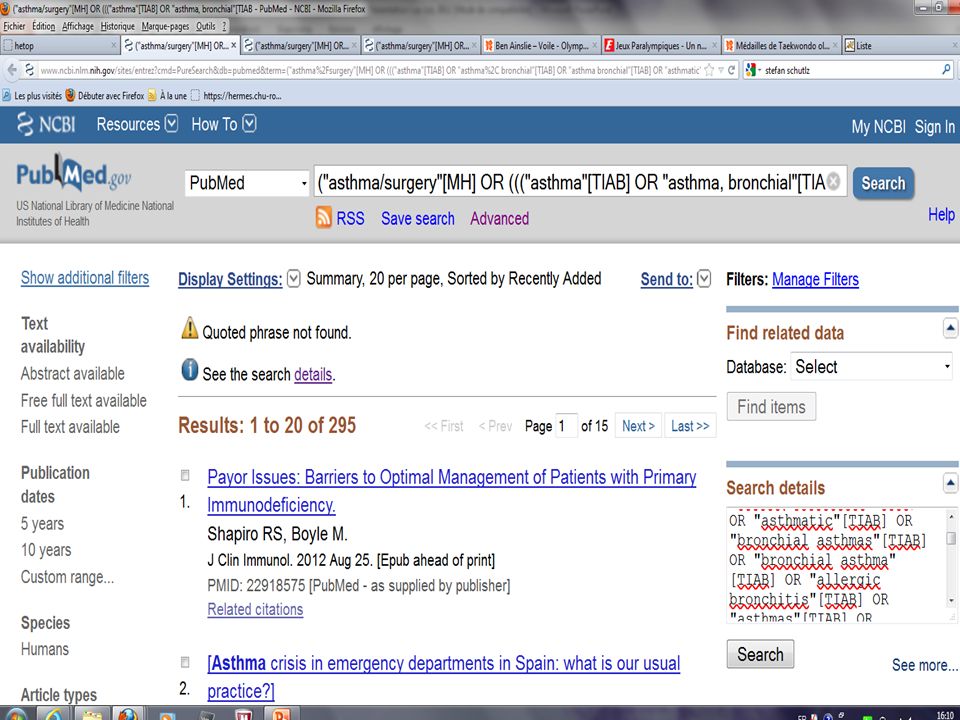
Task: Switch to the Liste tab
Action: coord(900,45)
